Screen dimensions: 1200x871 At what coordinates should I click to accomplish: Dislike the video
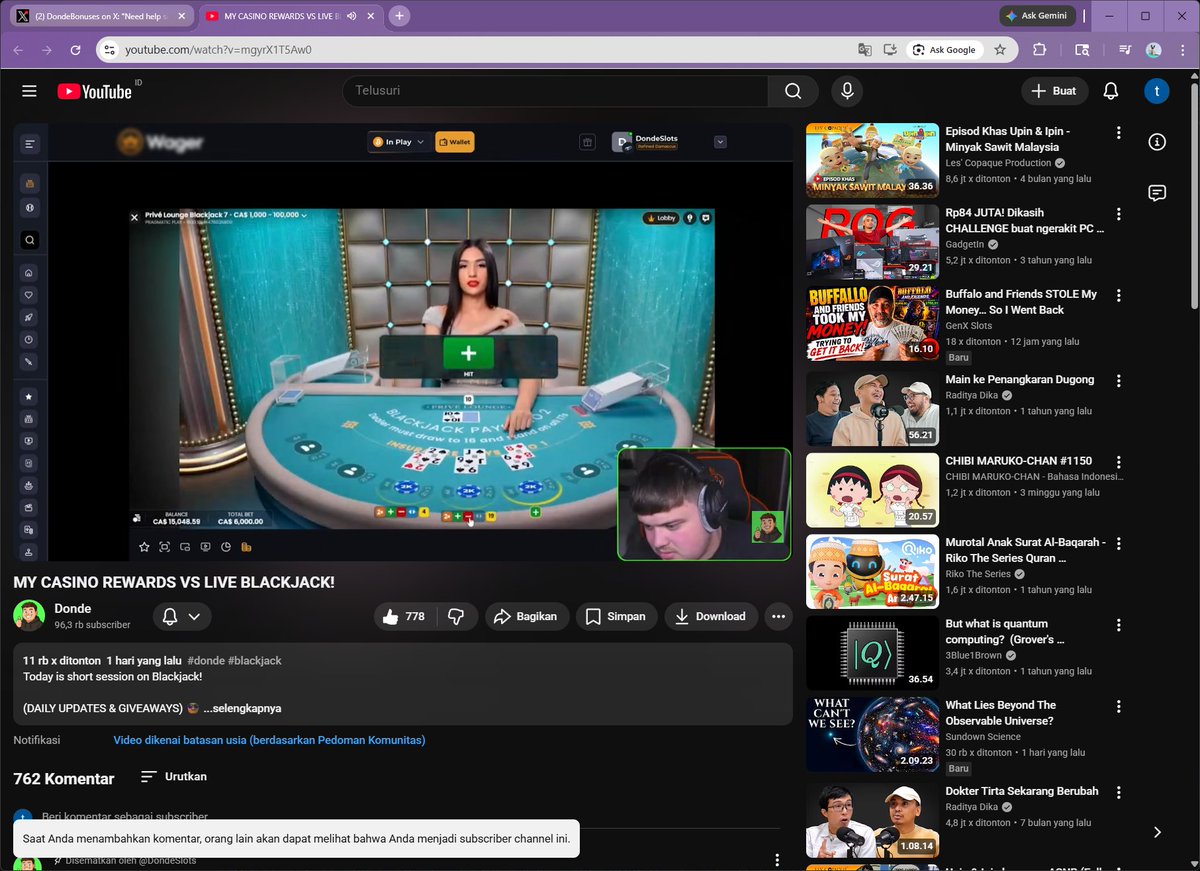pyautogui.click(x=456, y=616)
